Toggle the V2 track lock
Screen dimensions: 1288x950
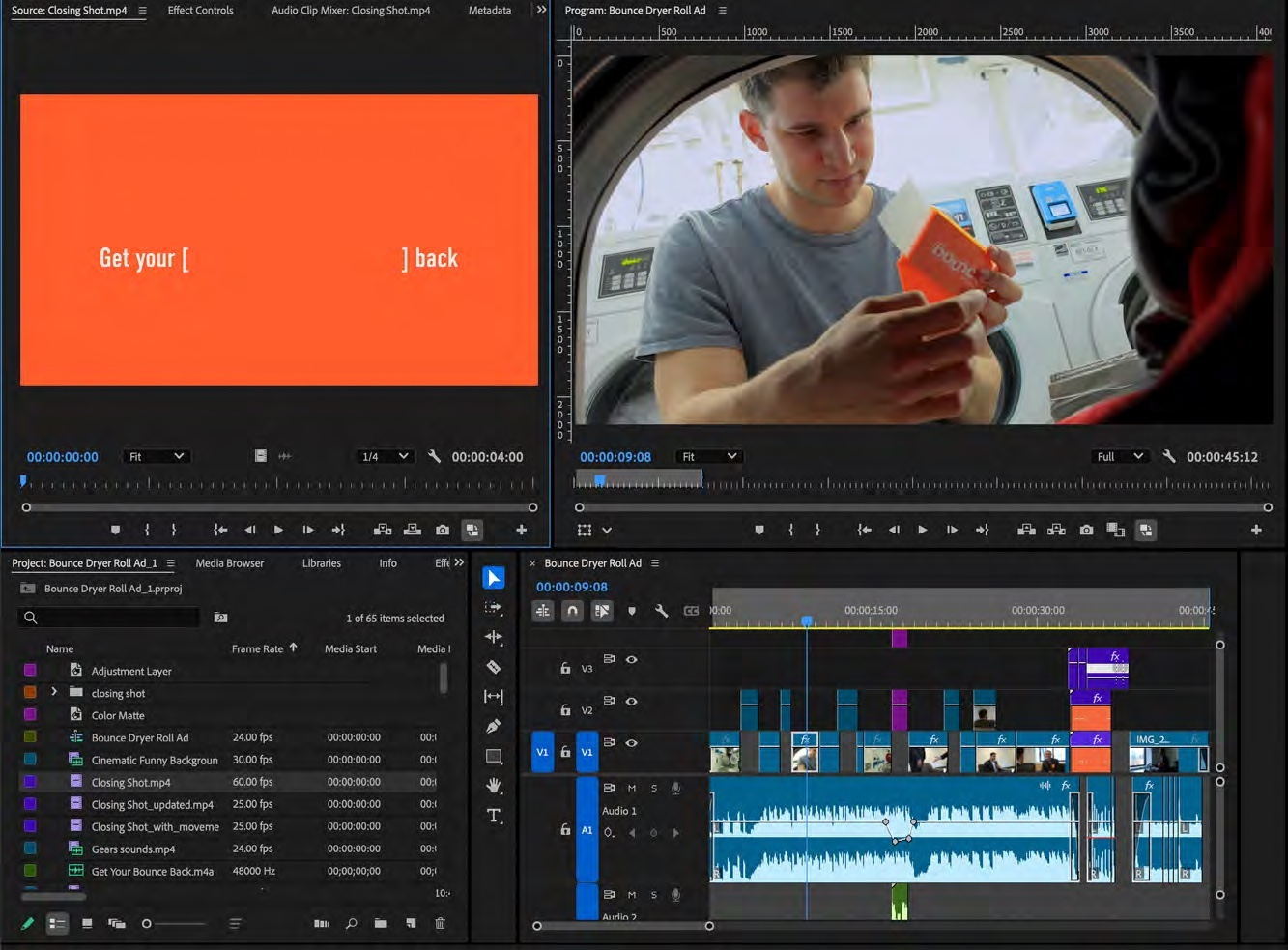click(565, 709)
